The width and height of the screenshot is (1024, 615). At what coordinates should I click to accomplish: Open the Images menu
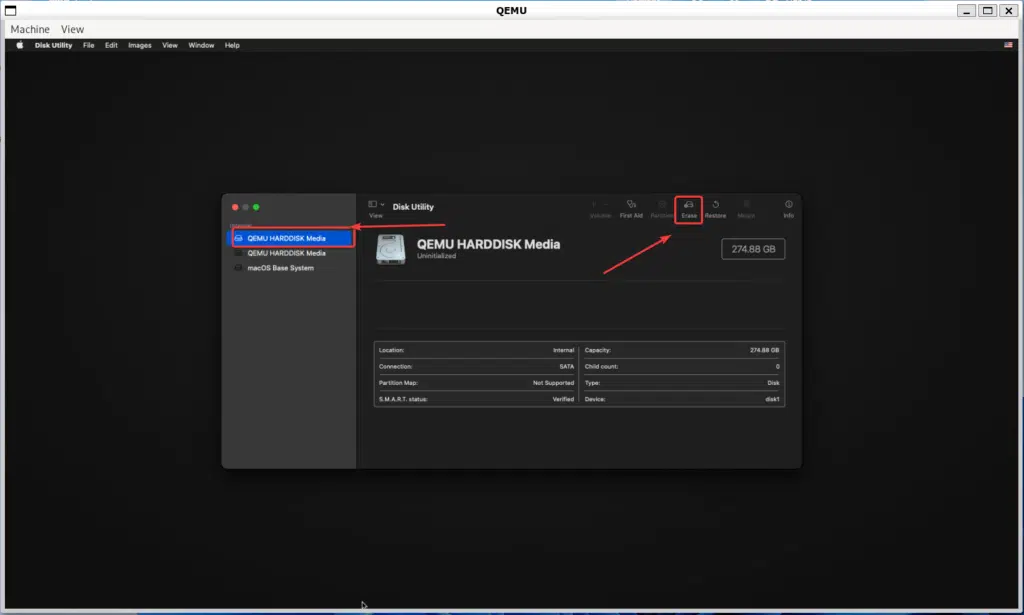tap(140, 45)
